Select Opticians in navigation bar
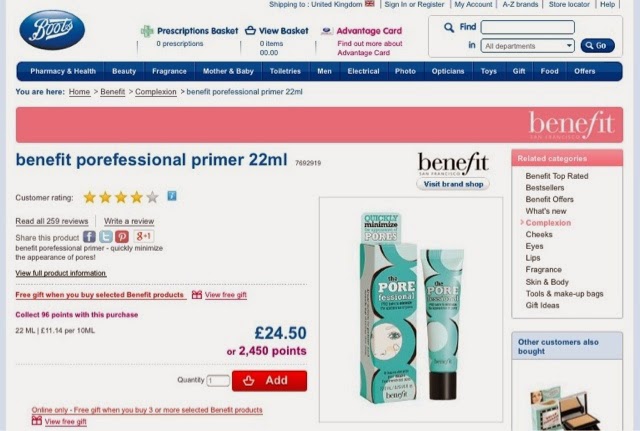This screenshot has width=640, height=431. click(448, 71)
